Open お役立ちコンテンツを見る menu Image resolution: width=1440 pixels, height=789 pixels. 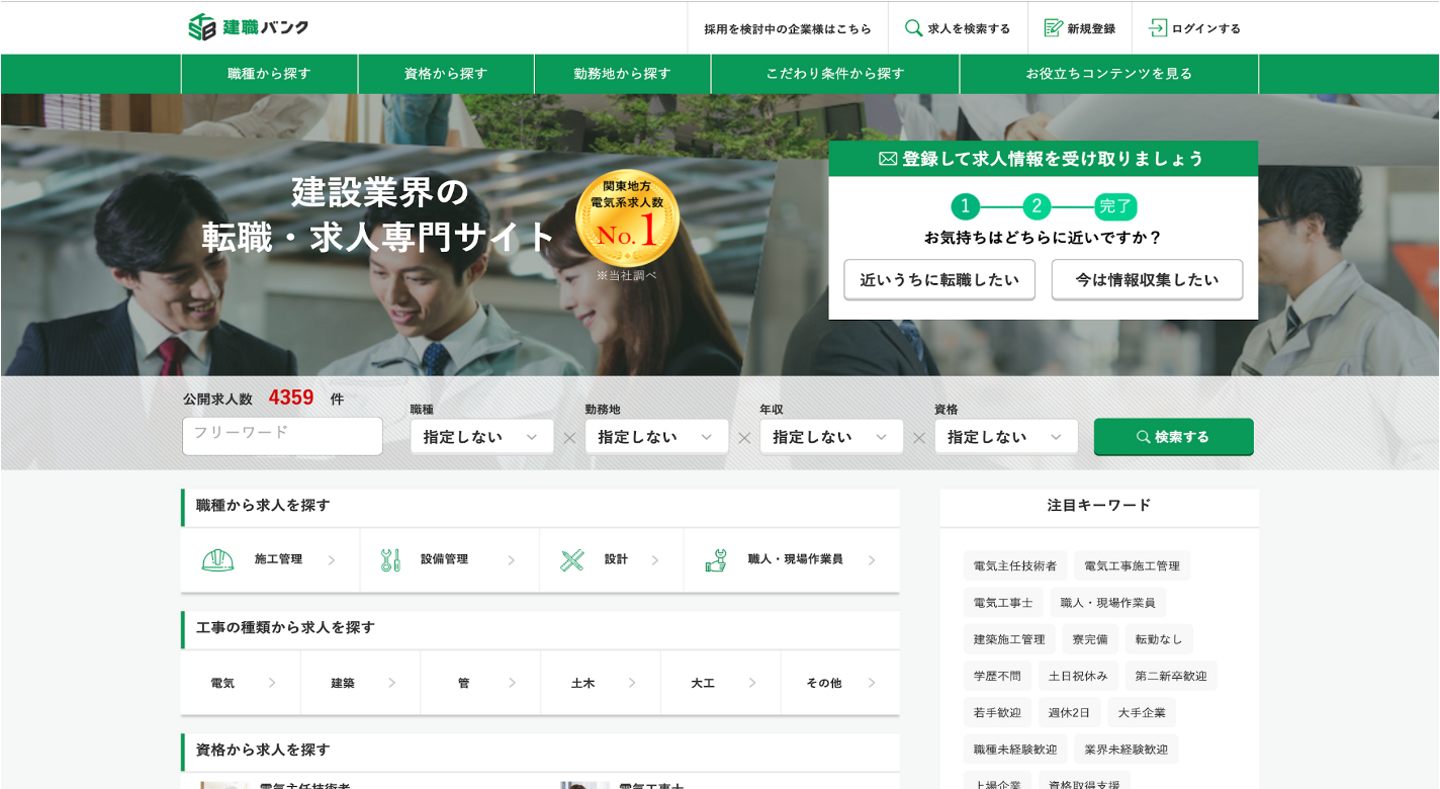click(x=1109, y=74)
